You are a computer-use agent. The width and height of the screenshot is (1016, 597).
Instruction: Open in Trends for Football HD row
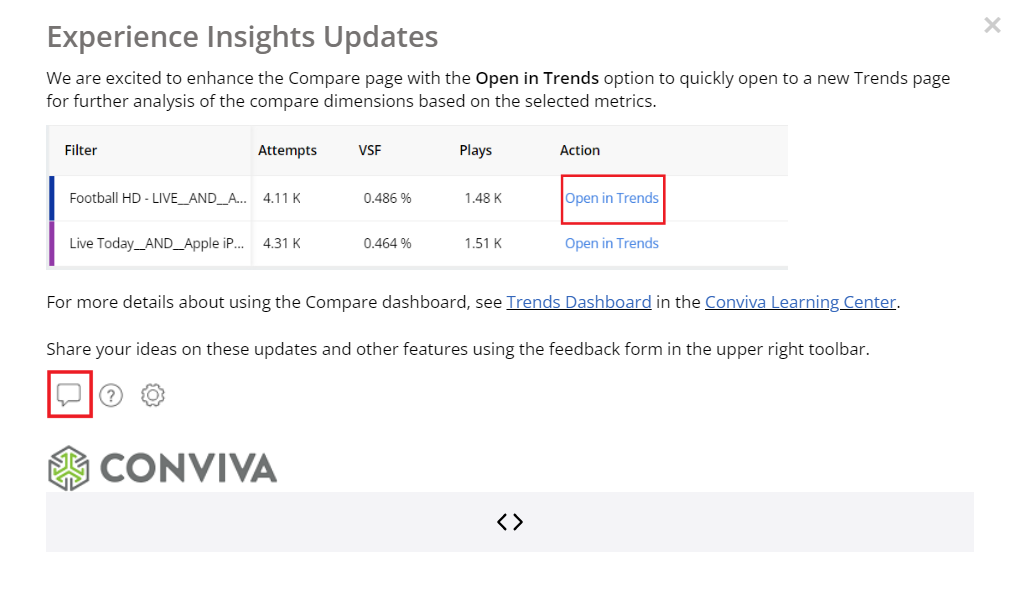point(612,198)
